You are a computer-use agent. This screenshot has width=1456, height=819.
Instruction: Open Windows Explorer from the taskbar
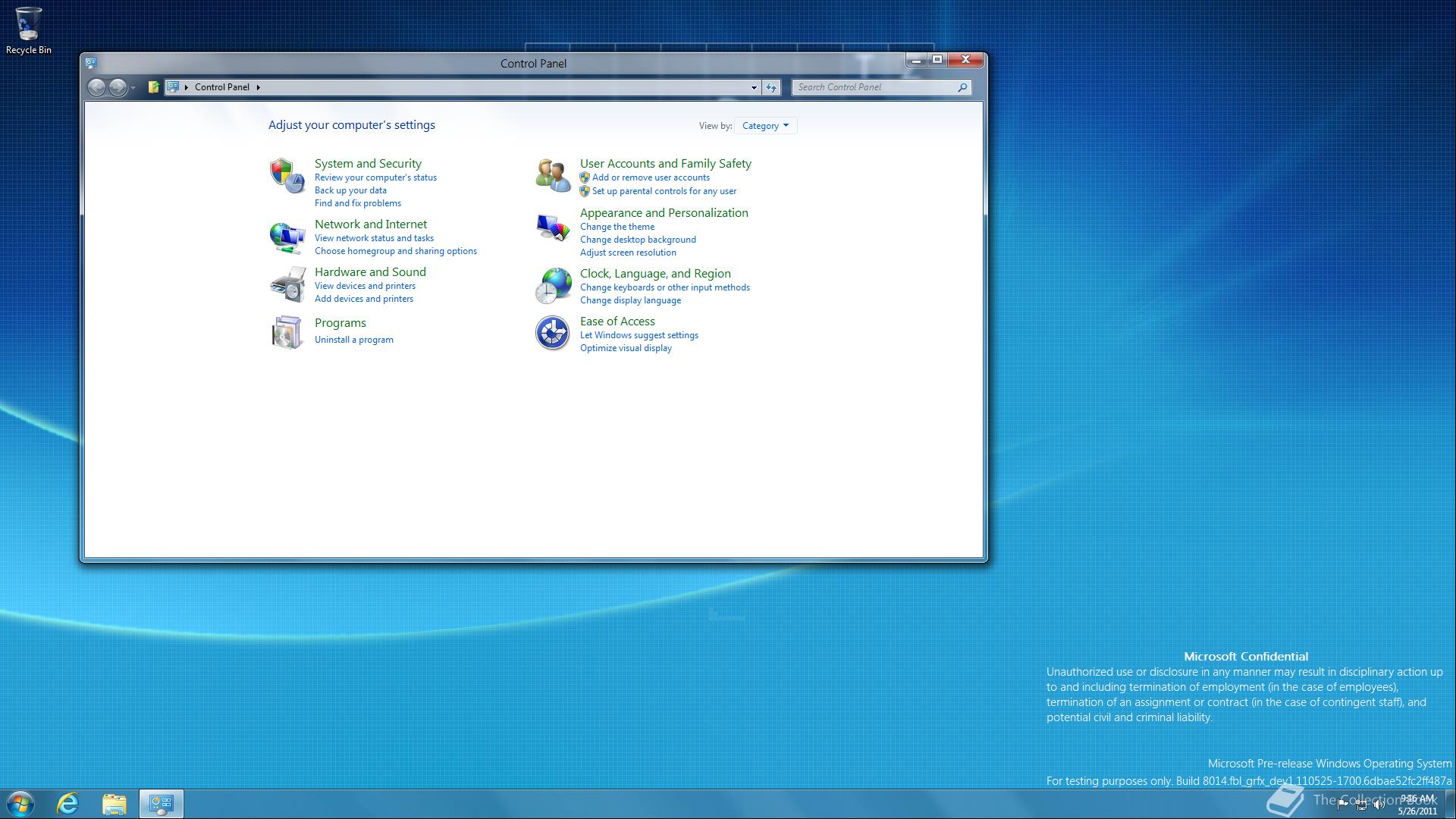pos(115,804)
